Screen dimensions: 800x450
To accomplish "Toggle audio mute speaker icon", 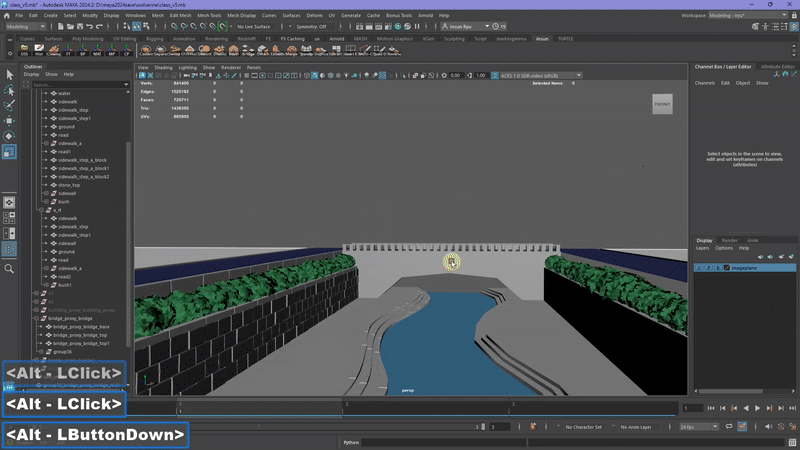I will pyautogui.click(x=769, y=427).
